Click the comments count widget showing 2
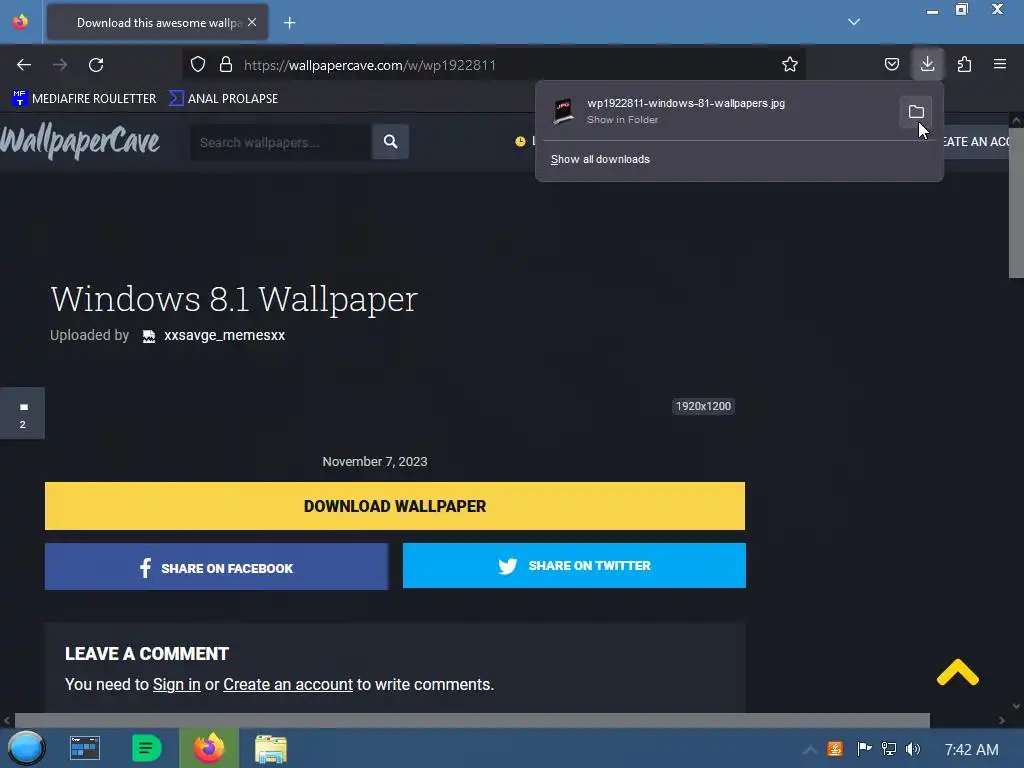The image size is (1024, 768). pos(23,413)
